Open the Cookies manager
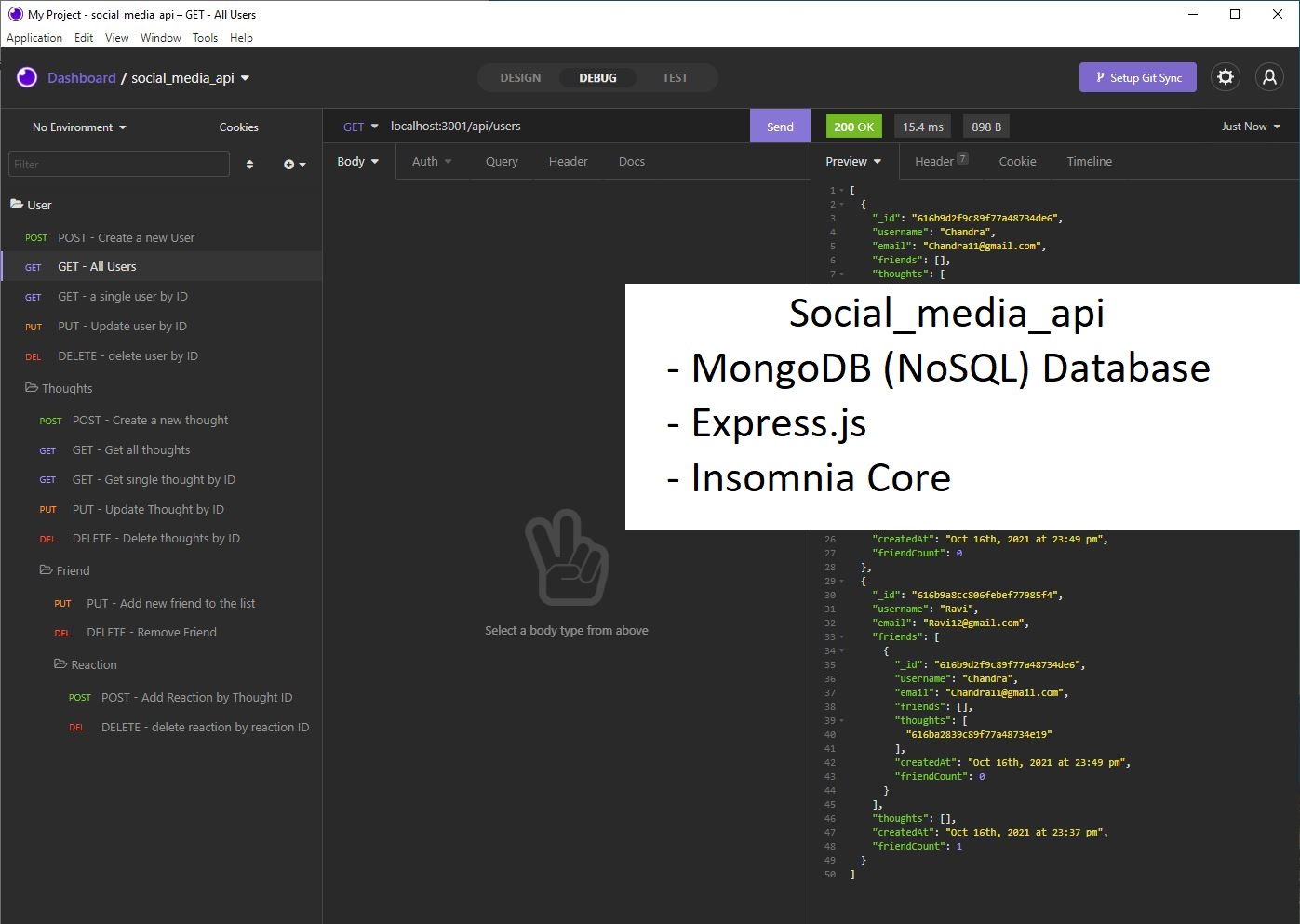The width and height of the screenshot is (1300, 924). pyautogui.click(x=239, y=127)
